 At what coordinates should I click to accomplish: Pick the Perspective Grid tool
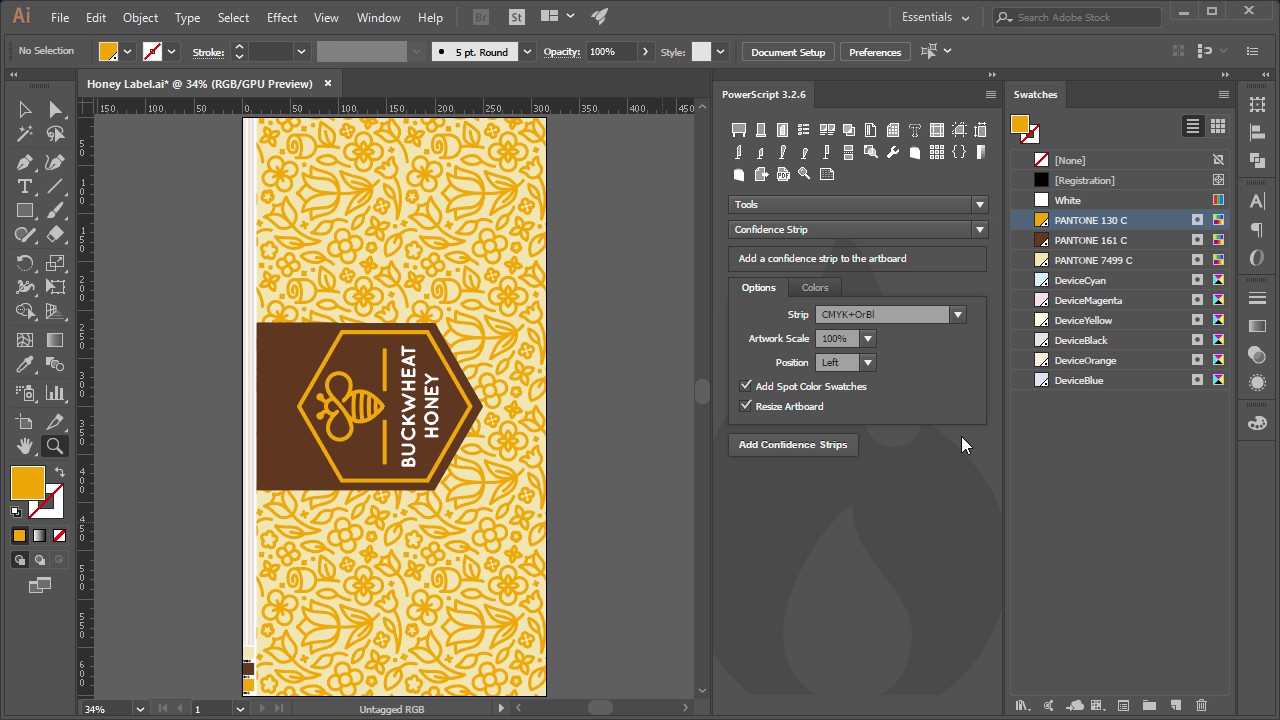pos(56,313)
